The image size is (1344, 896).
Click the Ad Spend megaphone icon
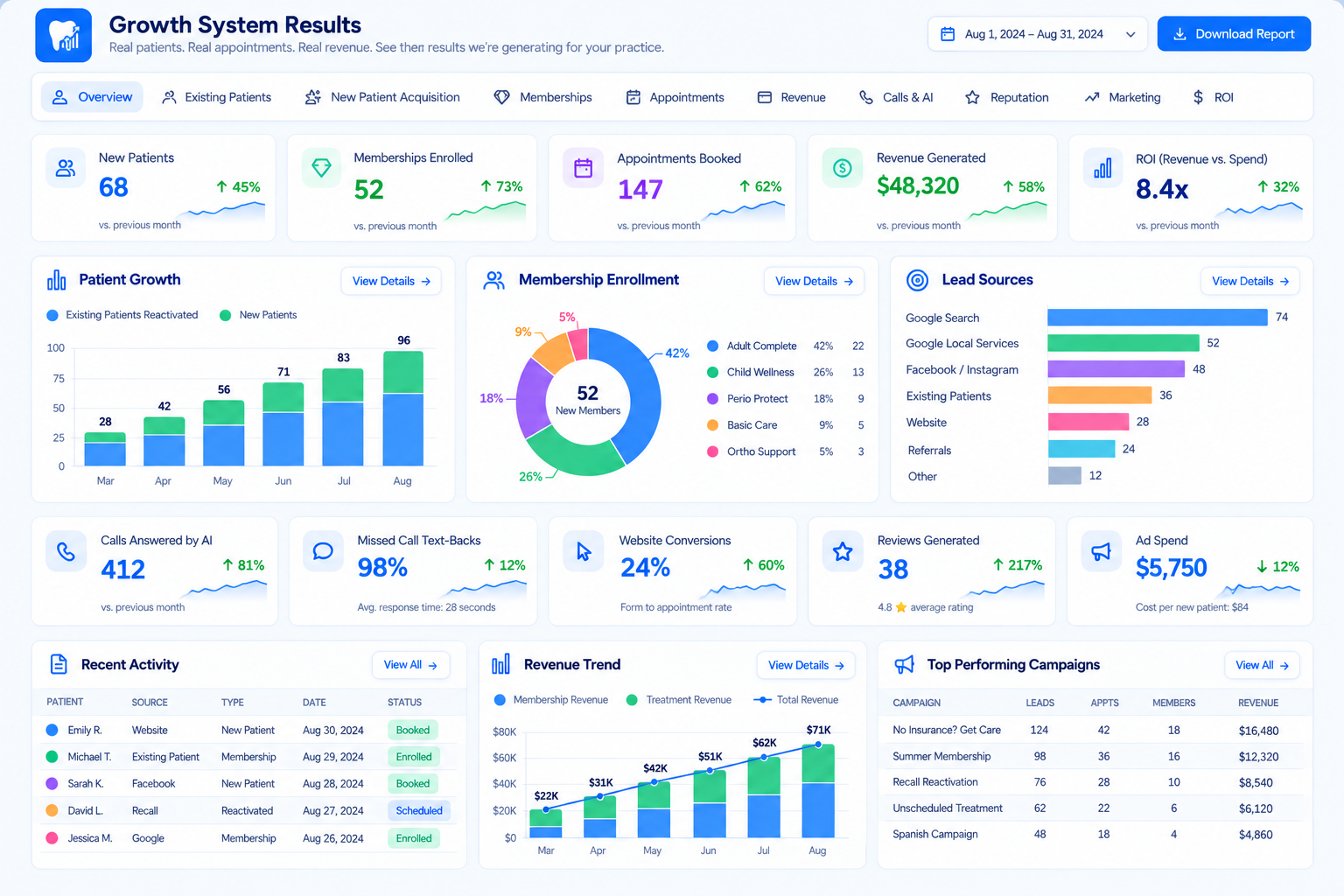coord(1102,551)
